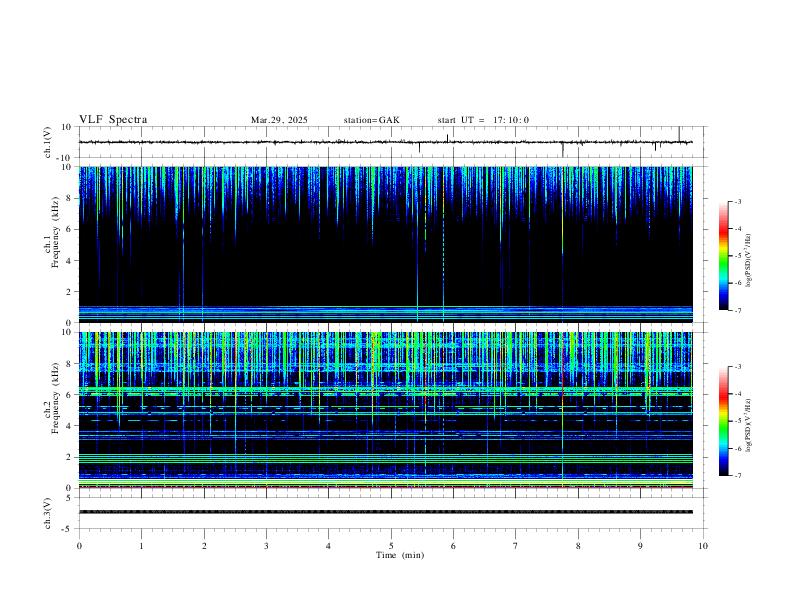The image size is (792, 612).
Task: Click the ch.2 frequency tick label "4"
Action: (x=69, y=426)
